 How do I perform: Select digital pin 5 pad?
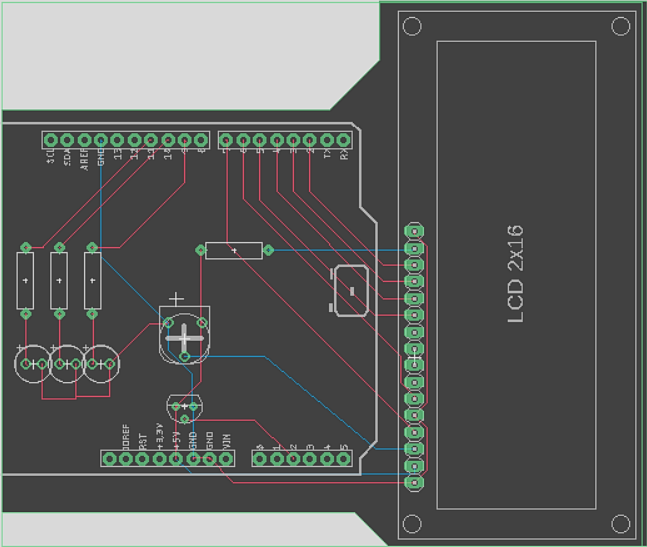point(260,140)
